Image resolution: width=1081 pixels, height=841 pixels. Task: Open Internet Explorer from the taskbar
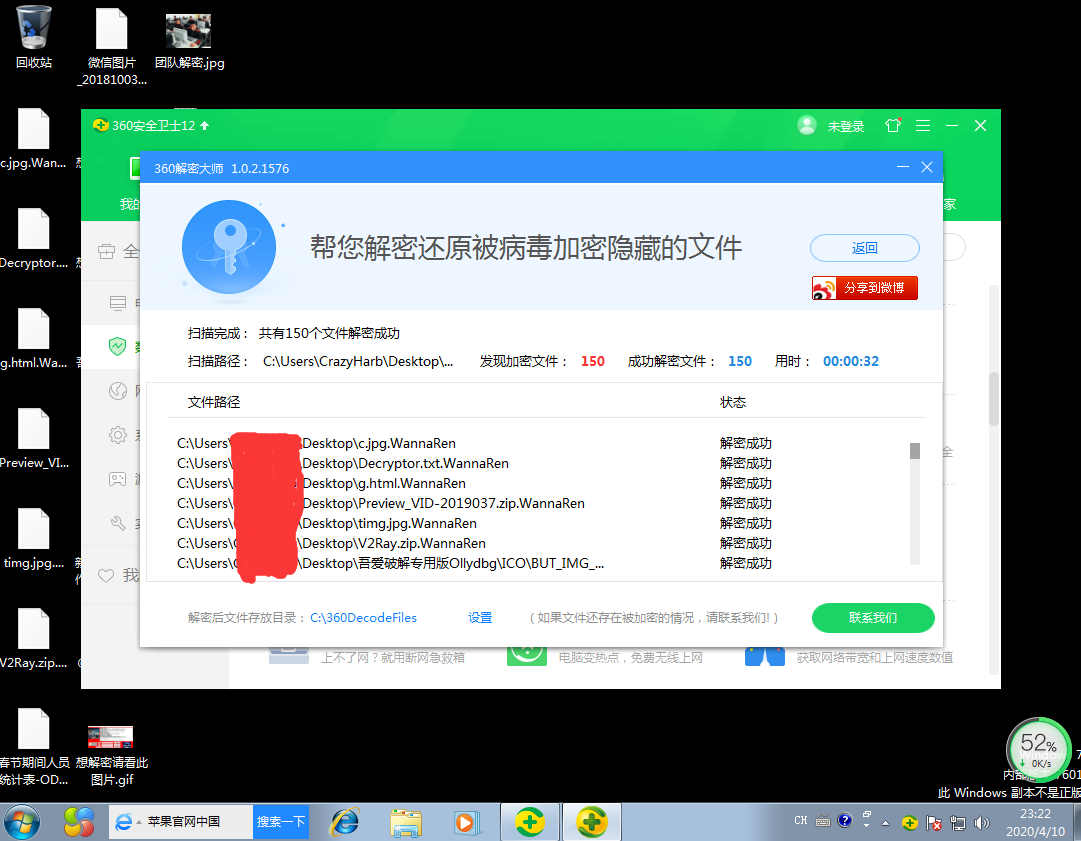coord(345,822)
